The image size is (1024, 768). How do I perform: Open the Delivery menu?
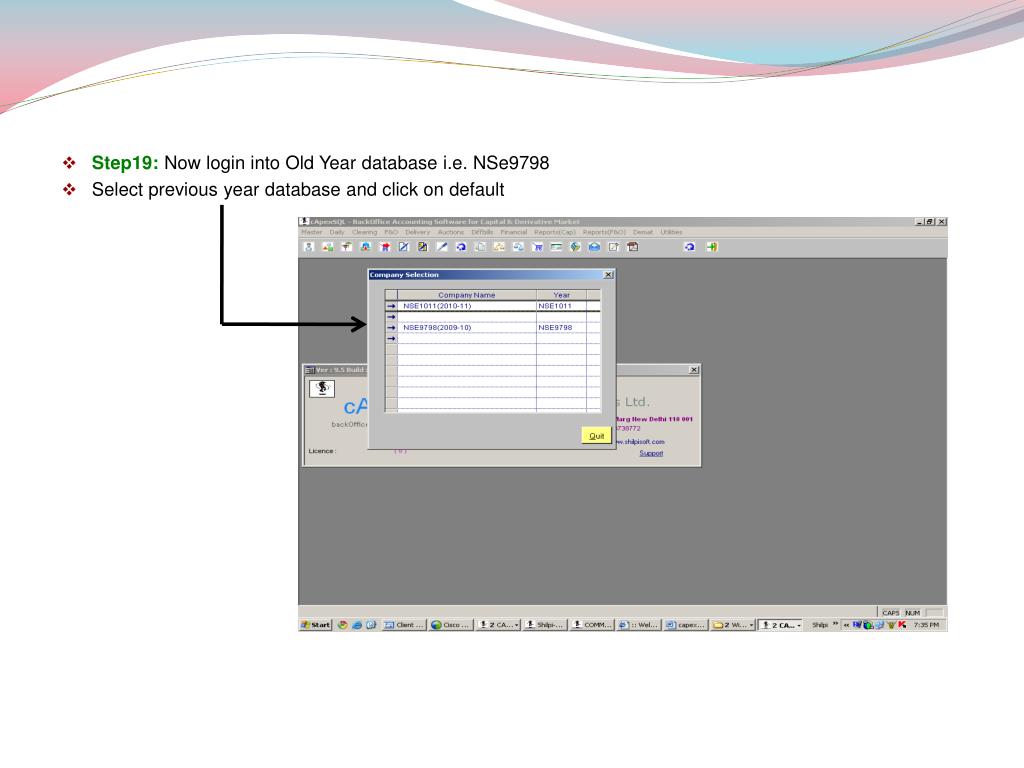(417, 232)
